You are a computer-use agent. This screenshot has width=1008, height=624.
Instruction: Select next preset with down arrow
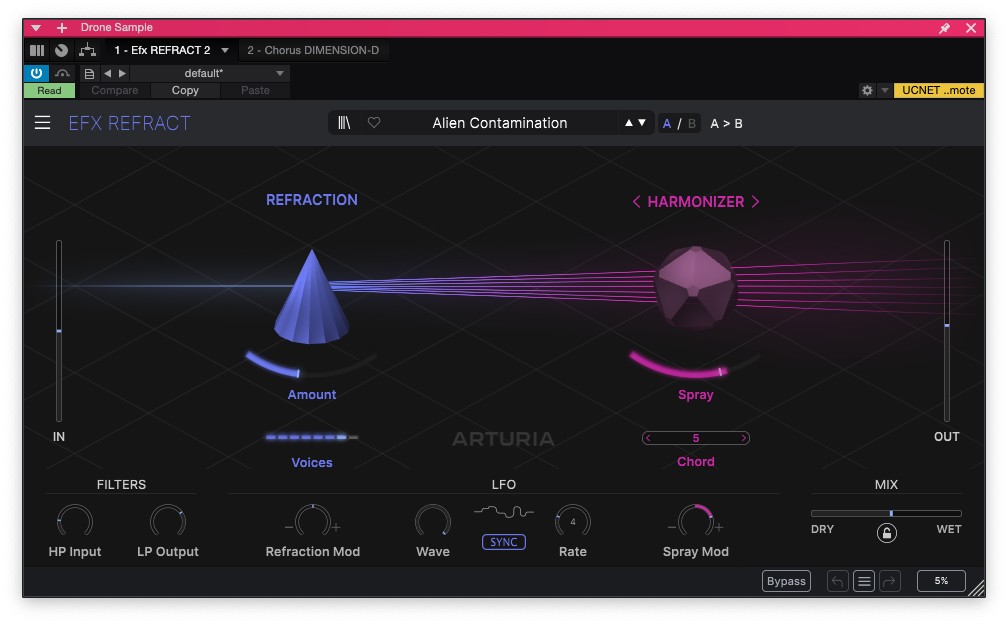pyautogui.click(x=642, y=123)
